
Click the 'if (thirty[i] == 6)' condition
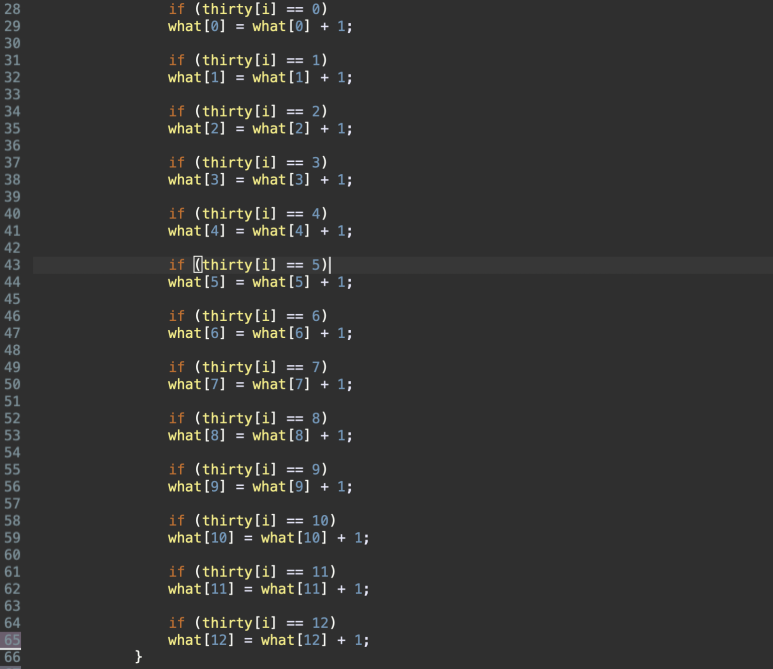click(x=248, y=316)
